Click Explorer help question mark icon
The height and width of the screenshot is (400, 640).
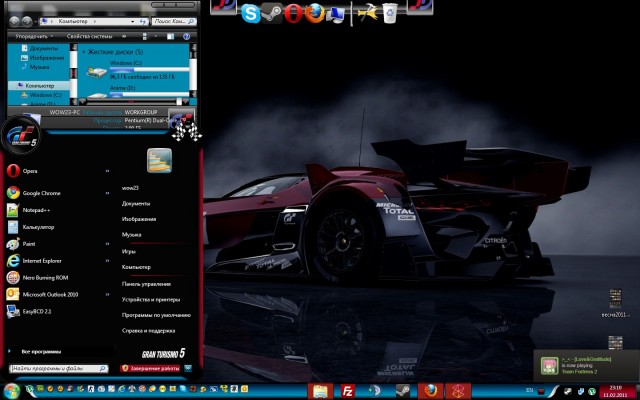click(187, 36)
